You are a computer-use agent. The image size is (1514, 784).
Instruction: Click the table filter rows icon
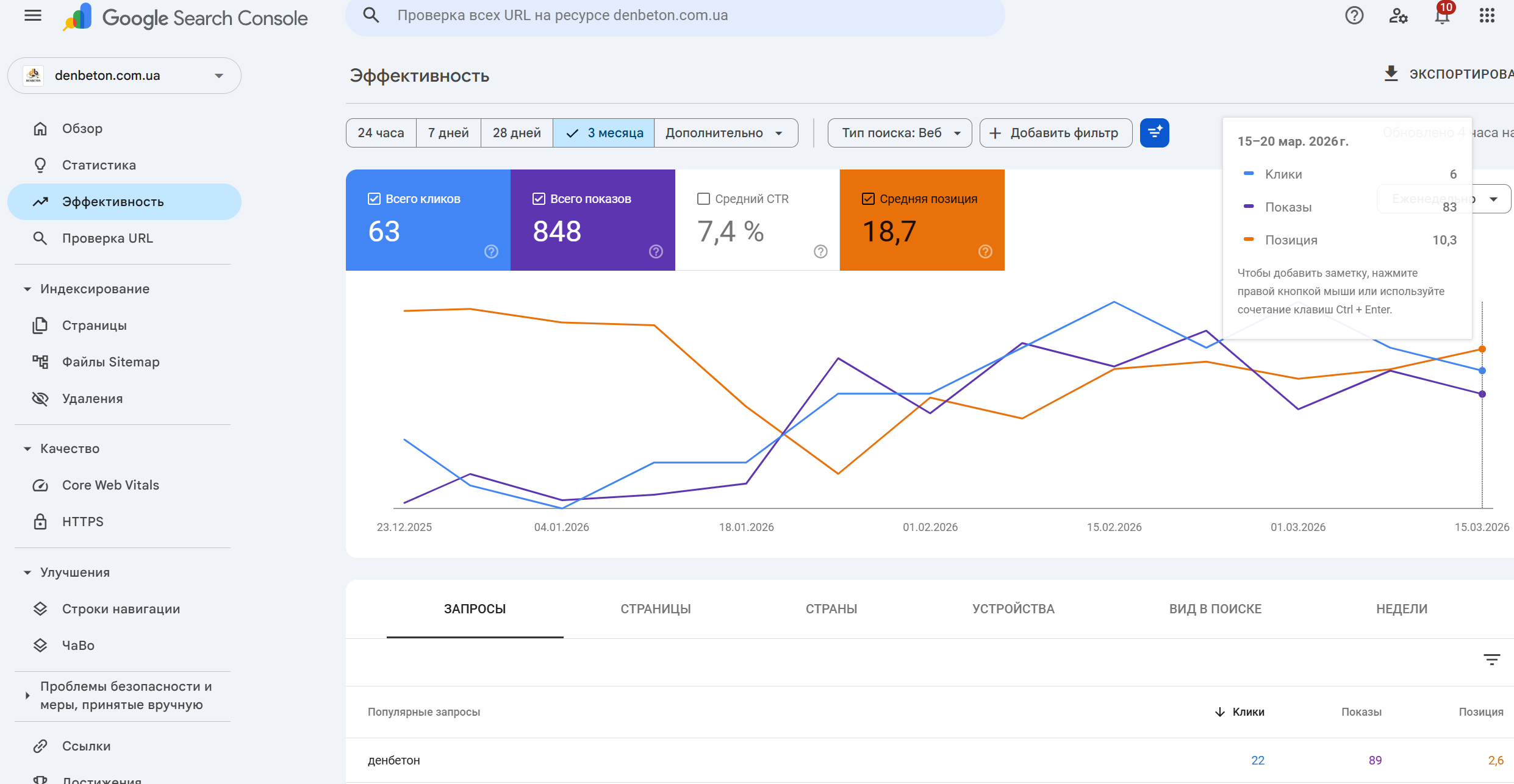(x=1491, y=660)
